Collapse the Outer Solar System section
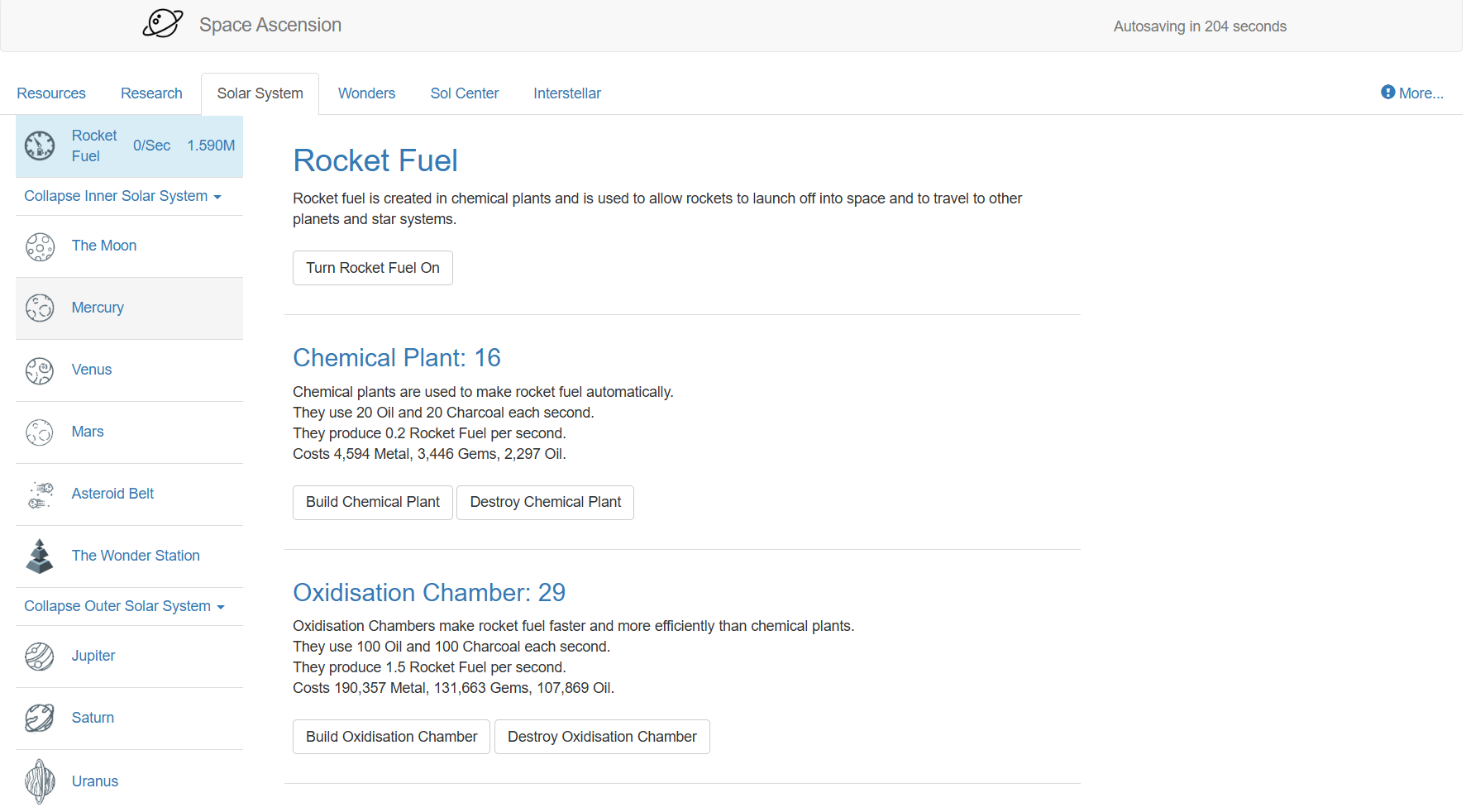1466x812 pixels. point(124,606)
